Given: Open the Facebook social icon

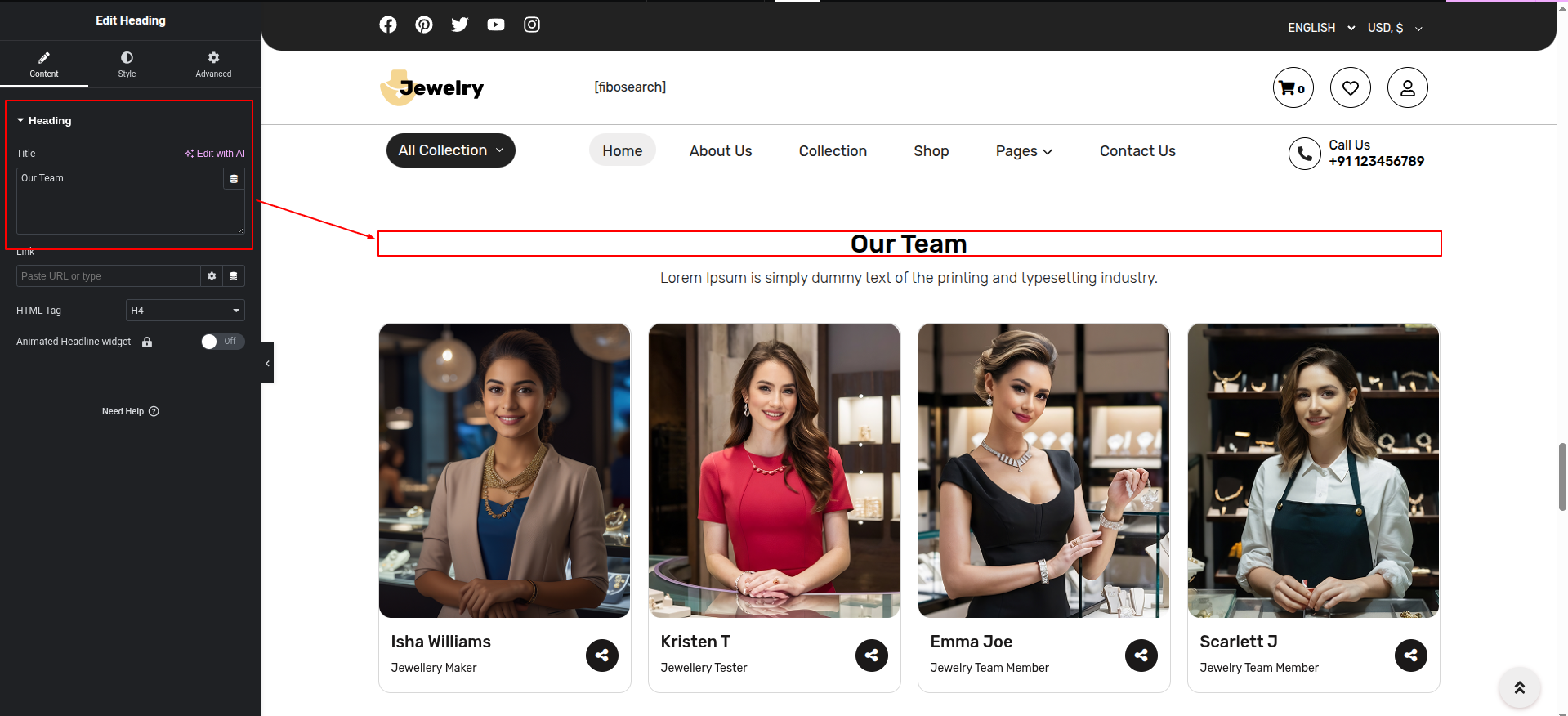Looking at the screenshot, I should 388,25.
